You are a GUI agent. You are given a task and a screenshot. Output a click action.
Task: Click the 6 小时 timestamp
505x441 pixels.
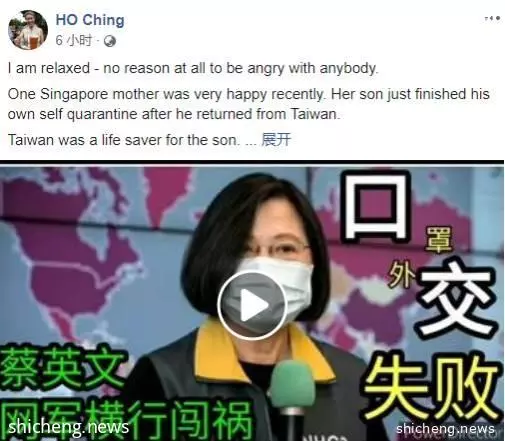(x=74, y=41)
